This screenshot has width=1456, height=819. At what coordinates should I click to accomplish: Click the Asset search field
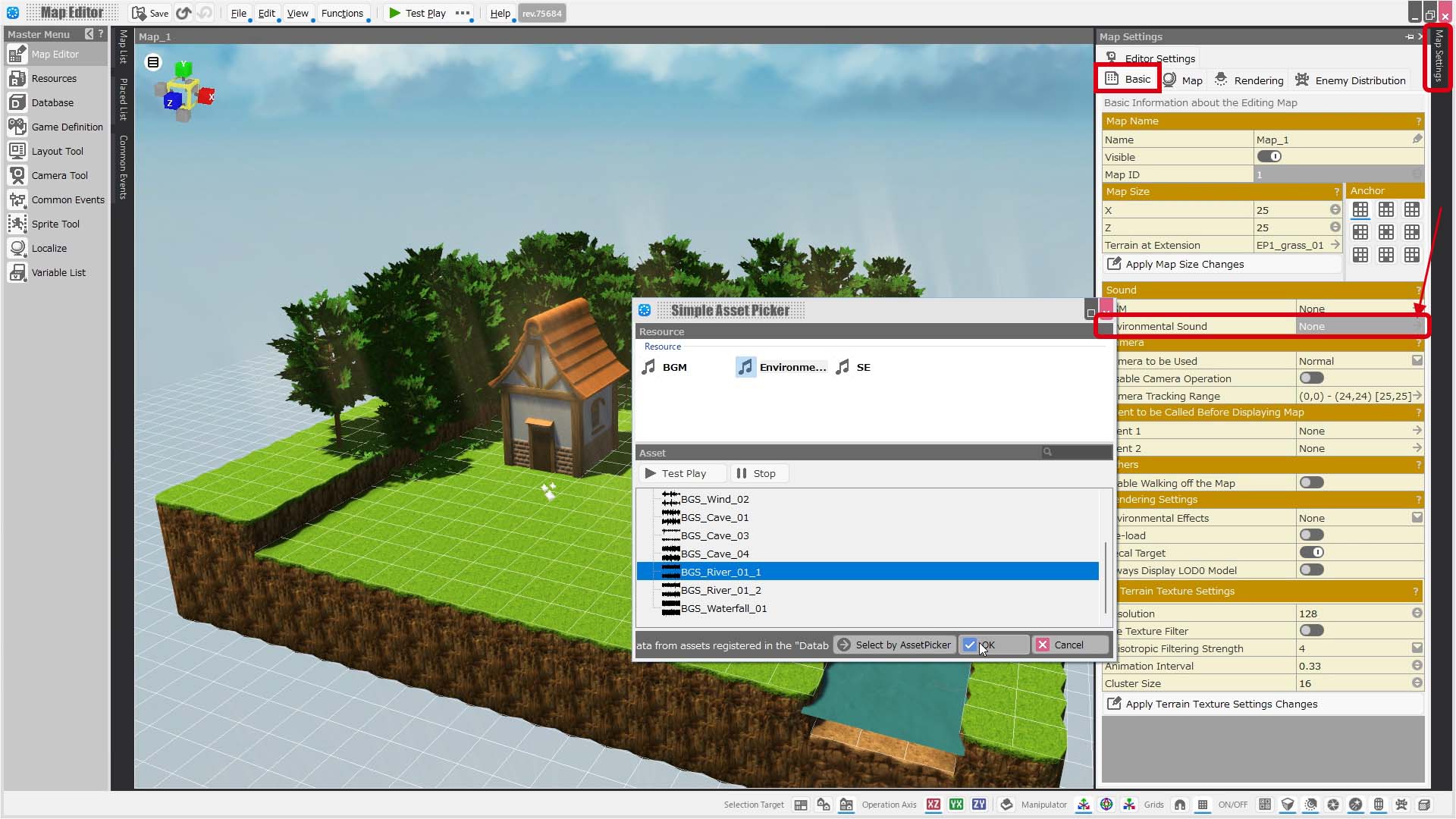pyautogui.click(x=1076, y=453)
